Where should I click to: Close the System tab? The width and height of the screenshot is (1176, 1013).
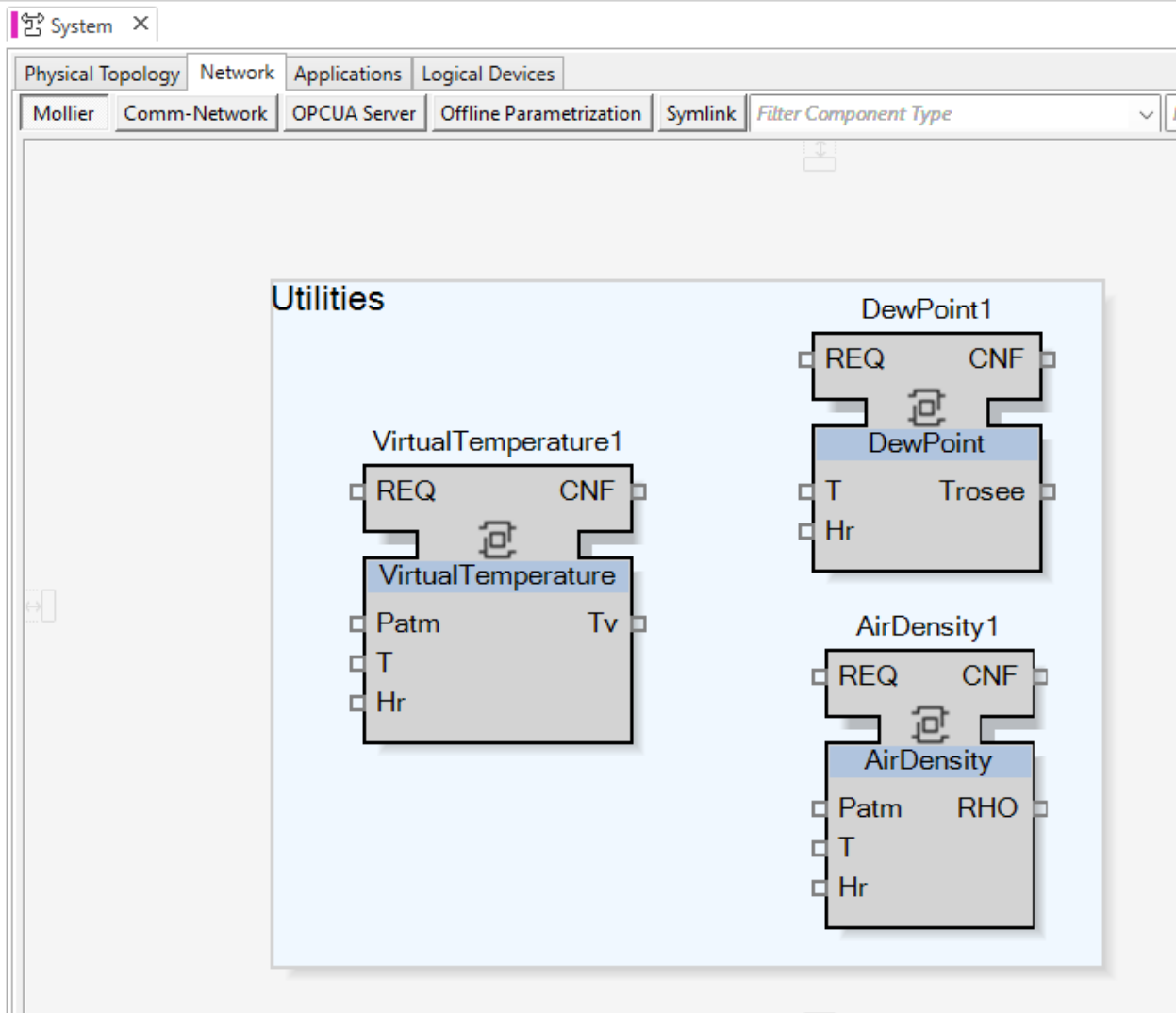pos(141,24)
